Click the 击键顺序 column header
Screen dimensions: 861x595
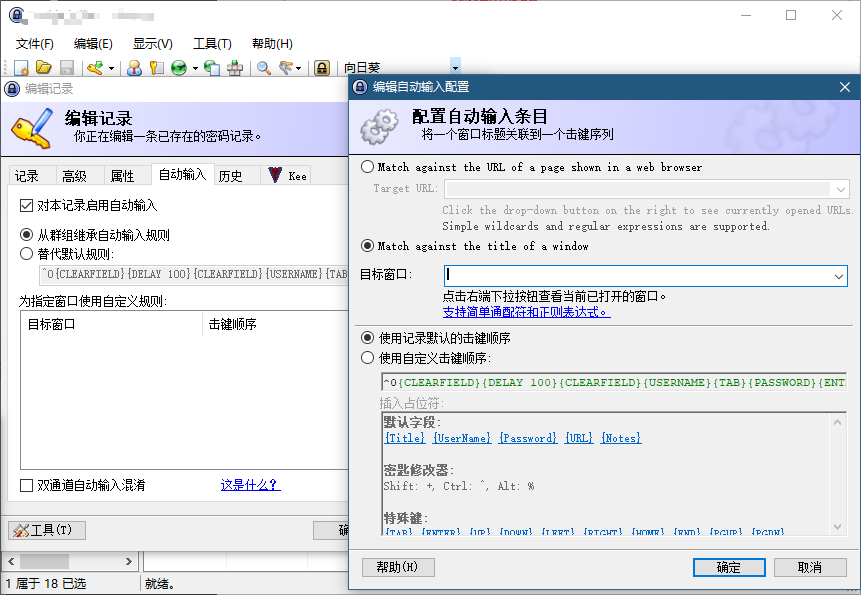click(x=276, y=324)
